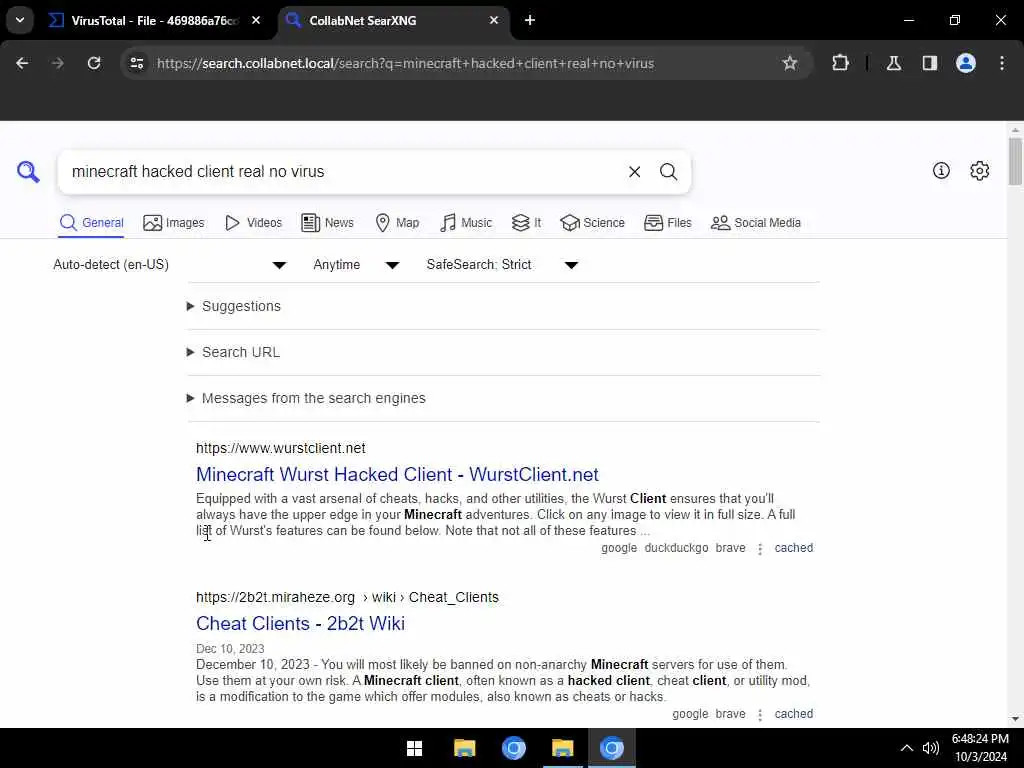Submit search with magnifier button
1024x768 pixels.
point(668,172)
